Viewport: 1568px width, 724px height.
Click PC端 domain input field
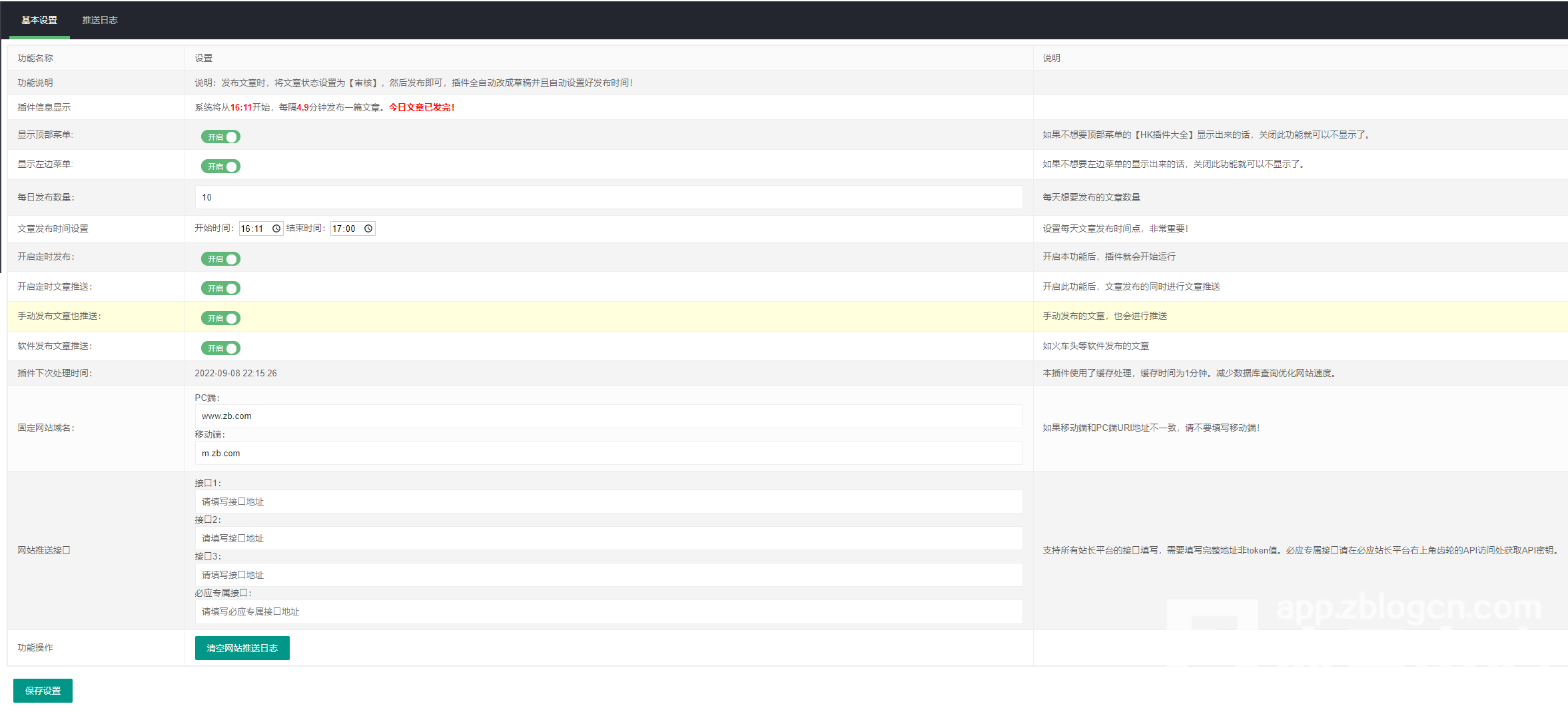coord(608,416)
